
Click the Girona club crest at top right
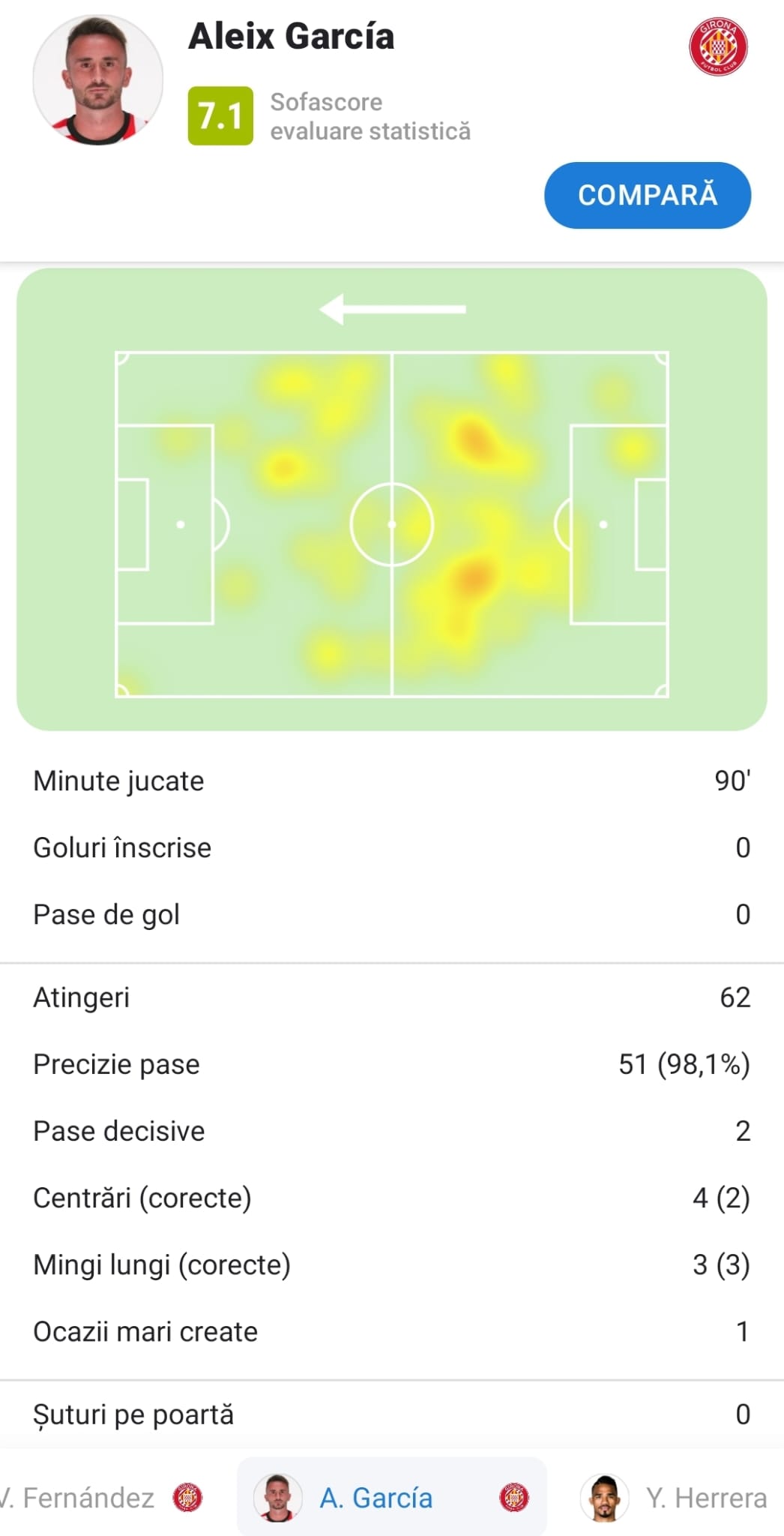[x=718, y=47]
